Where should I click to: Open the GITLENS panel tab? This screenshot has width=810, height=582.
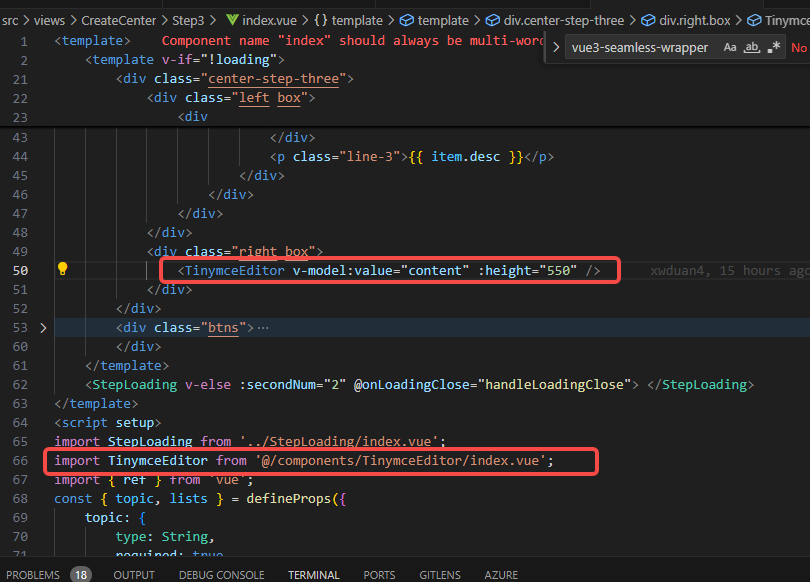pos(440,575)
